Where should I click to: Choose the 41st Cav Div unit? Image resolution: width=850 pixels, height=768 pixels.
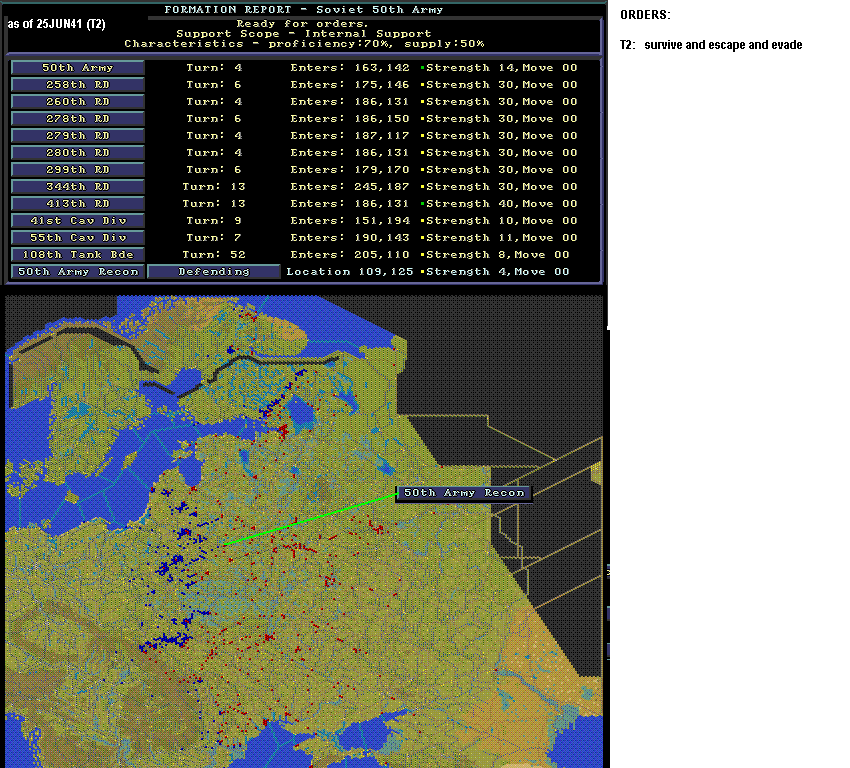78,221
